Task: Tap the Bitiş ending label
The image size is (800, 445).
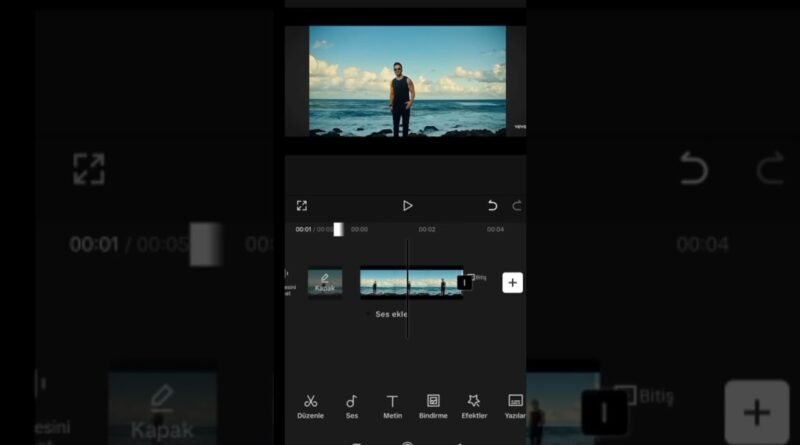Action: point(481,278)
